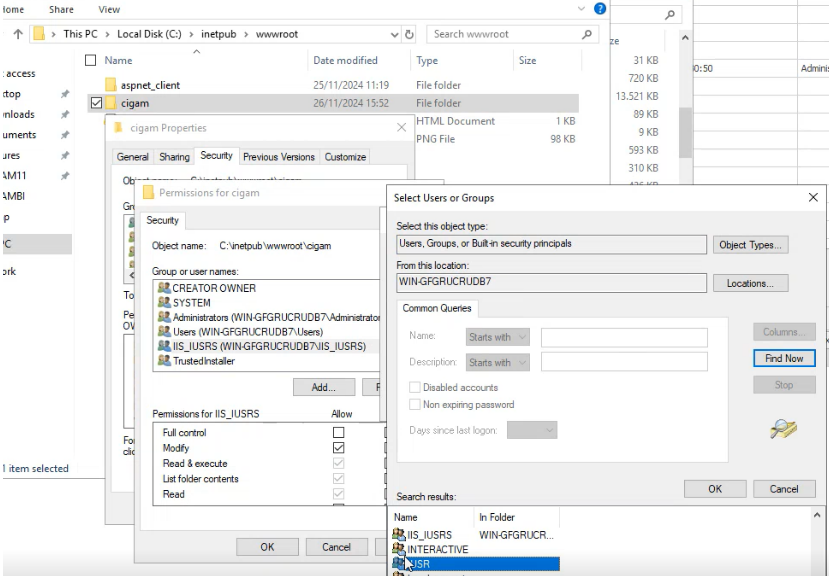Click IIS_IUSRS icon in Group or user names

click(164, 346)
